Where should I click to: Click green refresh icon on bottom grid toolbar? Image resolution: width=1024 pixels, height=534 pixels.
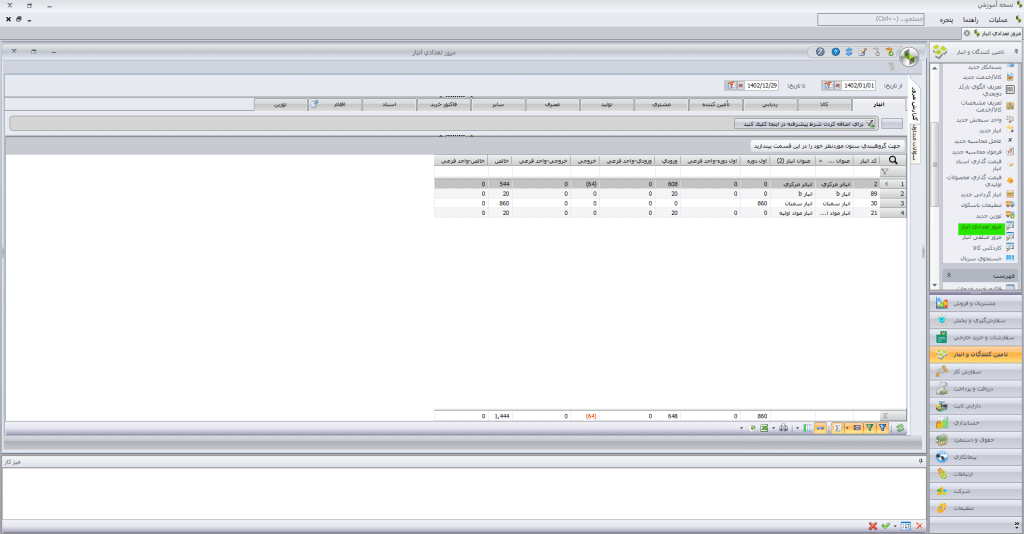tap(900, 428)
